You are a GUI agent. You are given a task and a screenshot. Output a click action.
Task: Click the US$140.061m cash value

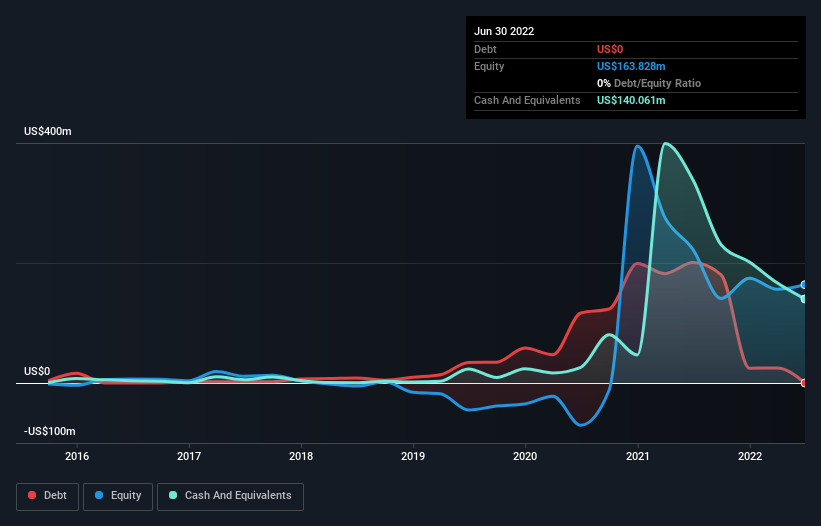point(631,100)
